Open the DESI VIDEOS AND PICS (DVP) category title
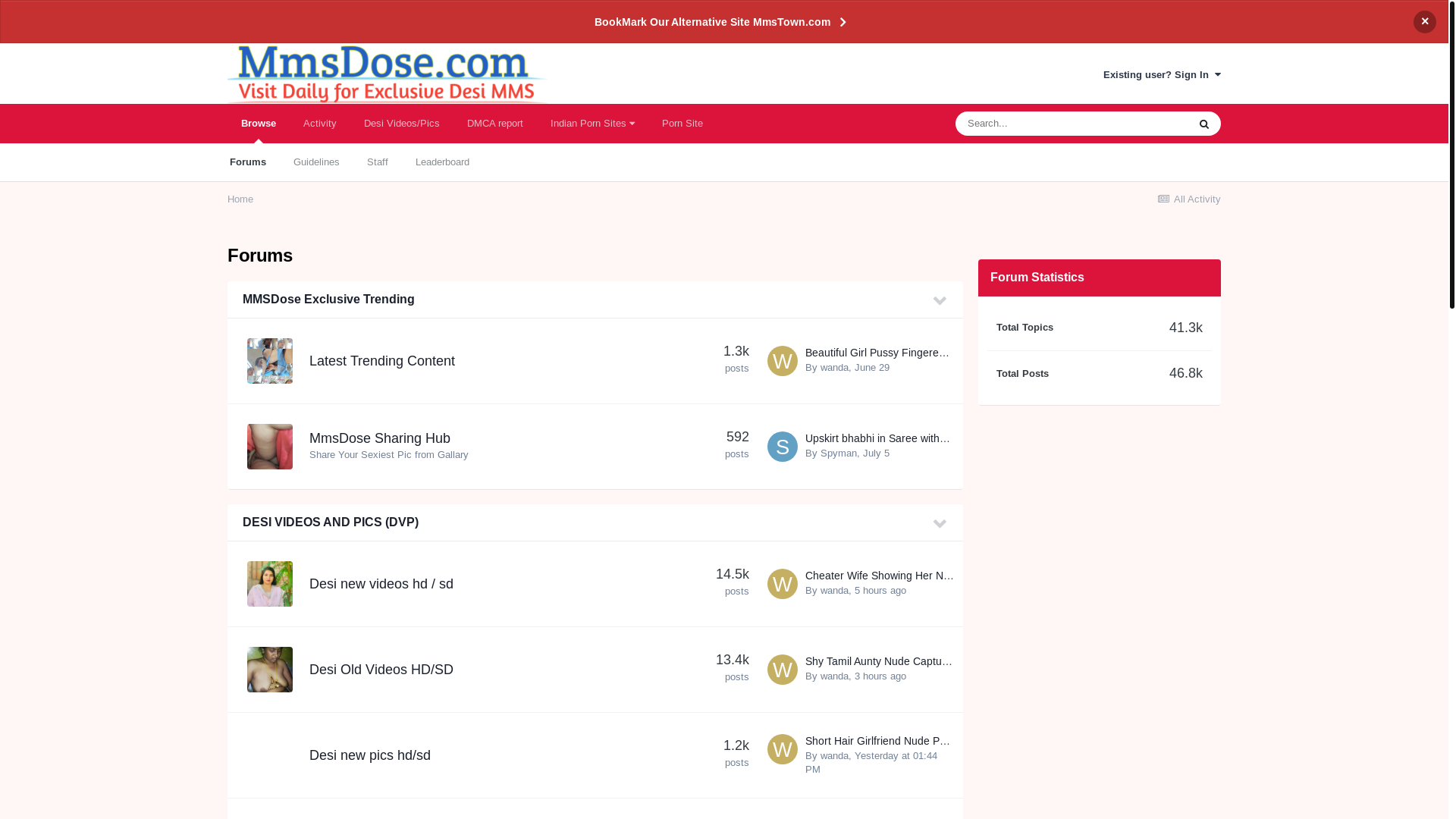The width and height of the screenshot is (1456, 819). click(x=331, y=522)
